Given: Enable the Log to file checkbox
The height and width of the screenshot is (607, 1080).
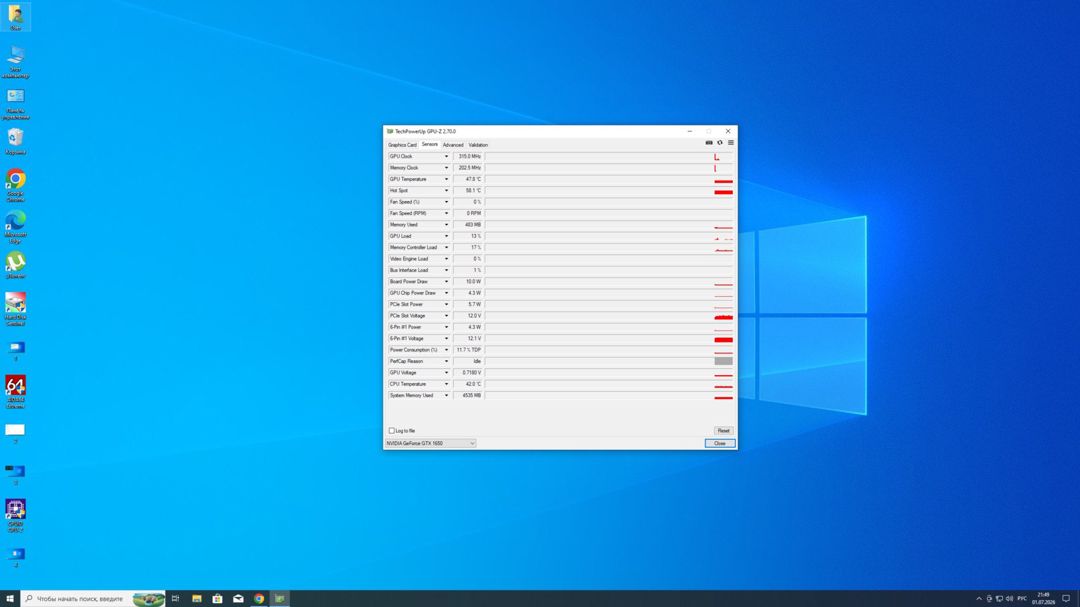Looking at the screenshot, I should click(x=392, y=431).
